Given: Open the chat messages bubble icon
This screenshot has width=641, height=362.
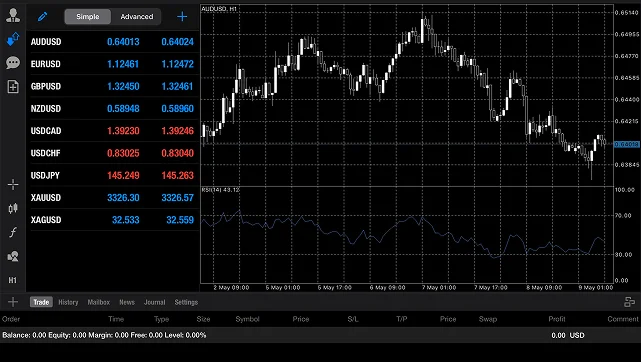Looking at the screenshot, I should coord(13,63).
